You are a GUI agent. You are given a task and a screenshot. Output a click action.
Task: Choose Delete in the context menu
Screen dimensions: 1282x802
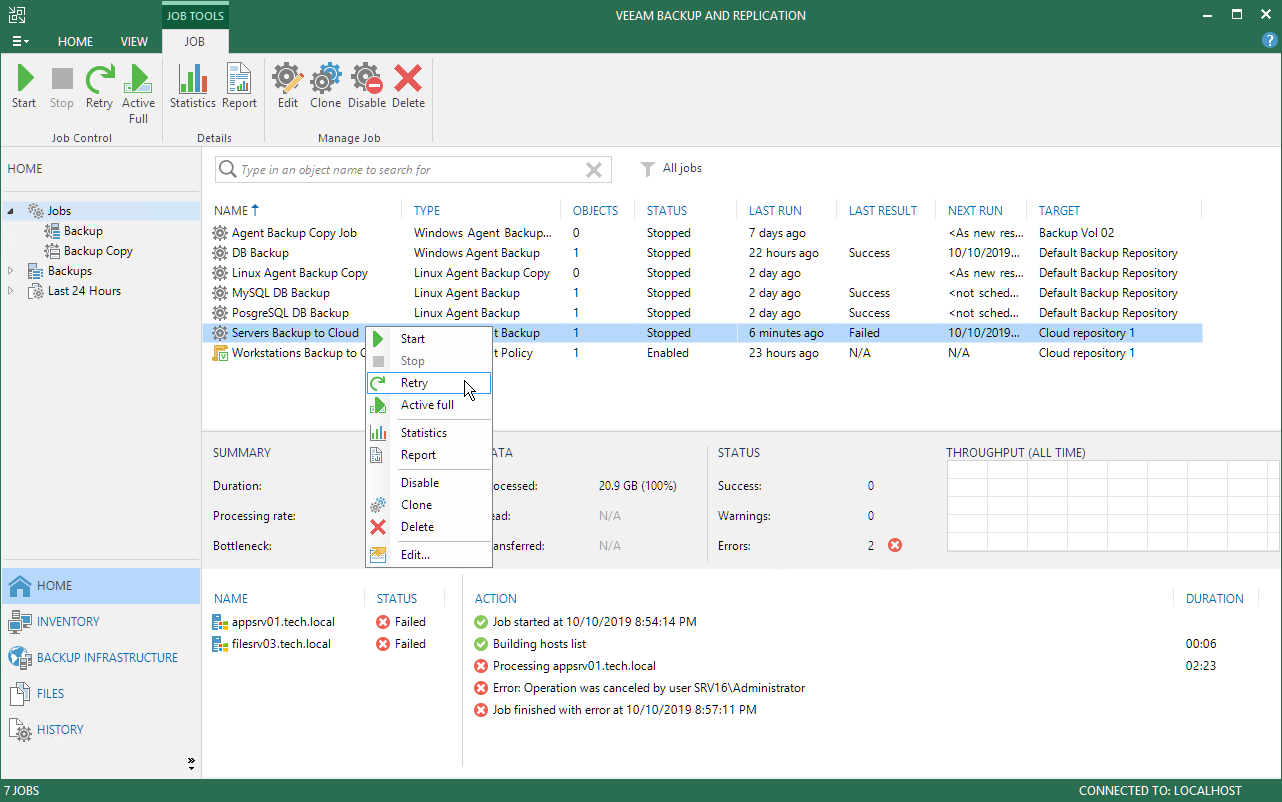(x=429, y=527)
